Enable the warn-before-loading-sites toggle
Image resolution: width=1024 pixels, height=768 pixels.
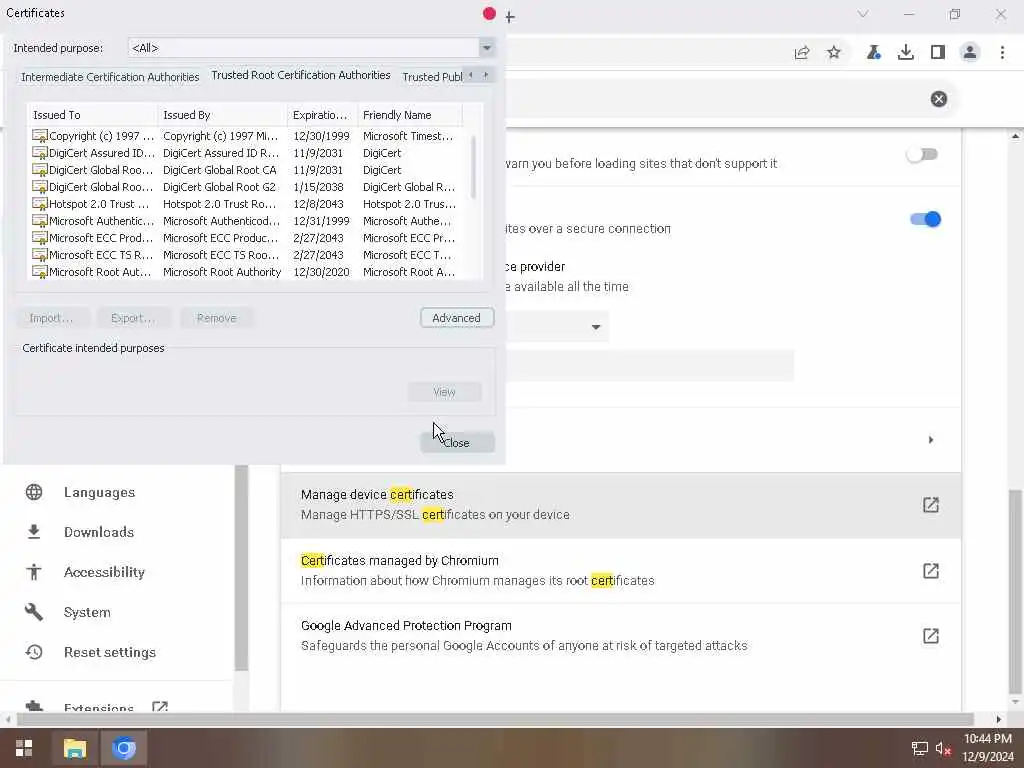point(922,154)
